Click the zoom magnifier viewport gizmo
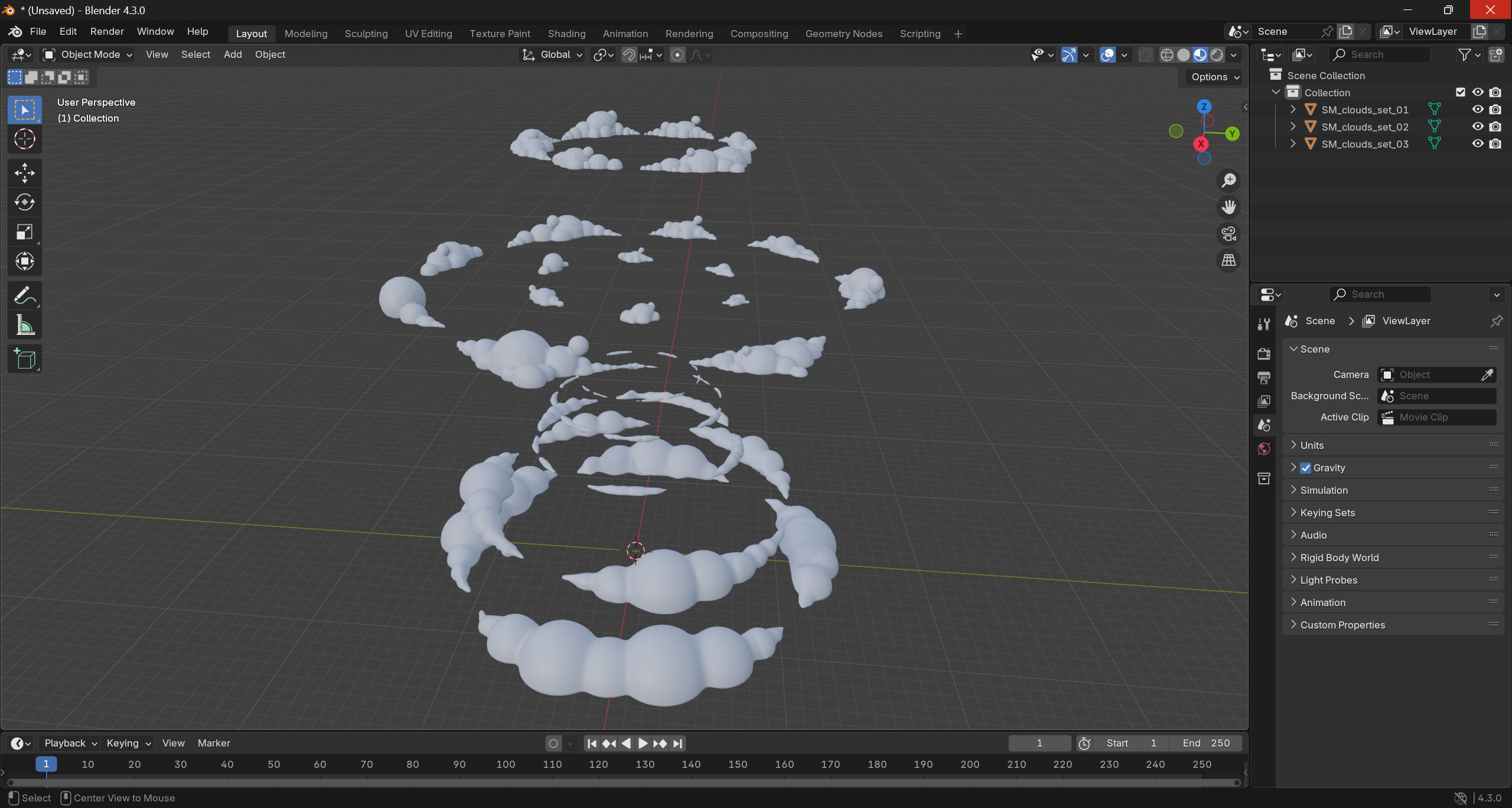The width and height of the screenshot is (1512, 808). tap(1229, 180)
